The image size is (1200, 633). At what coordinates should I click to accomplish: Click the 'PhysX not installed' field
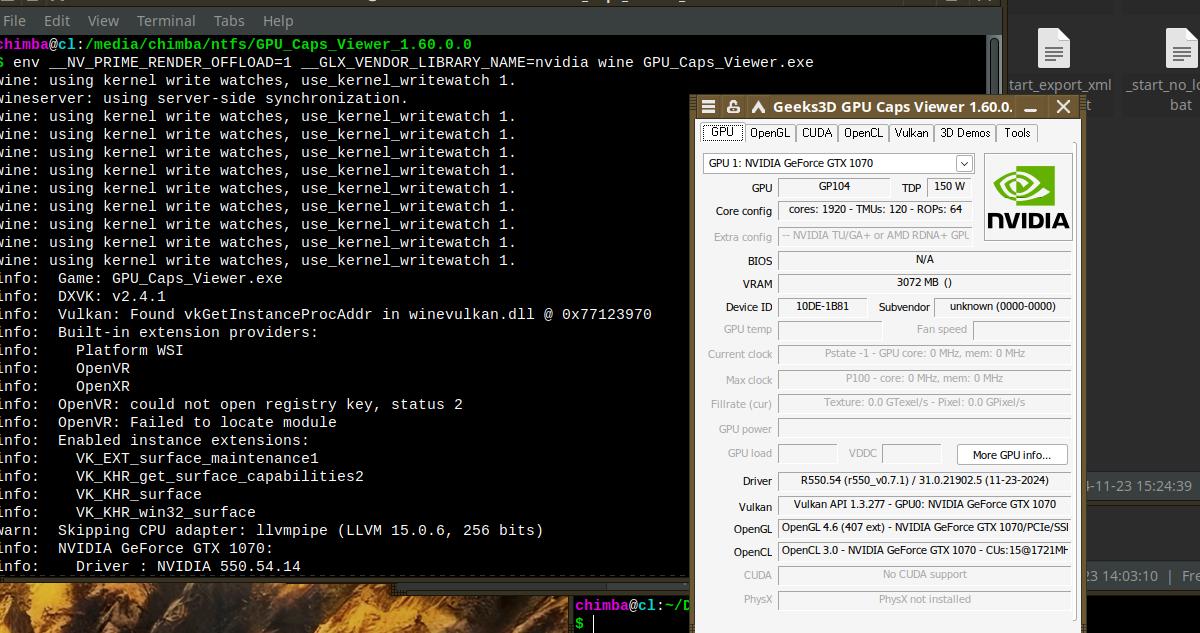[924, 600]
